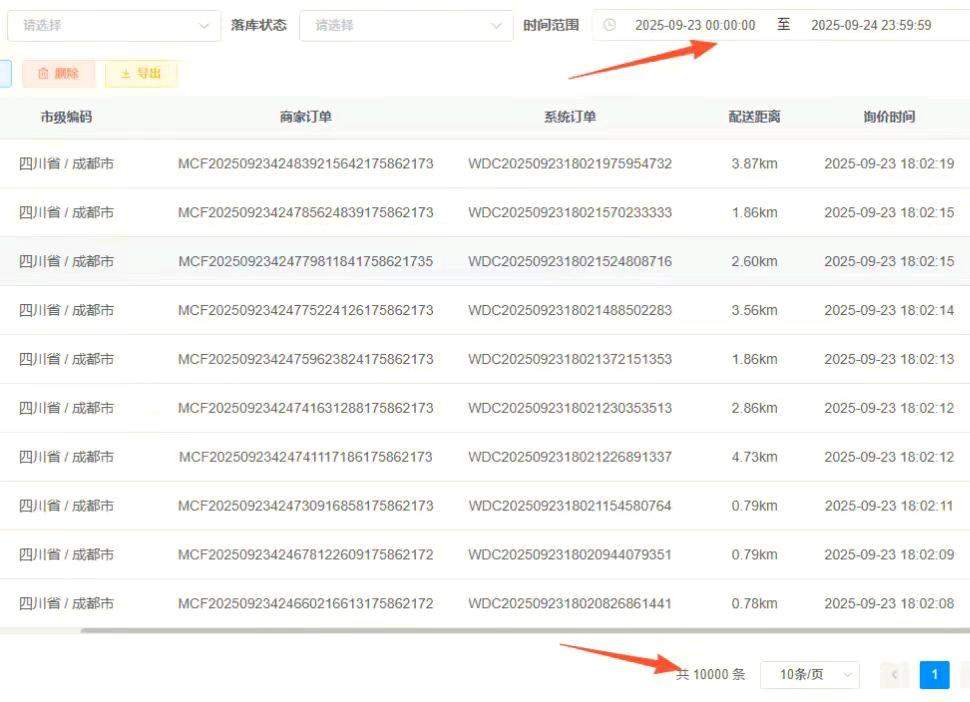Click the 询价时间 column header
This screenshot has width=970, height=702.
889,116
